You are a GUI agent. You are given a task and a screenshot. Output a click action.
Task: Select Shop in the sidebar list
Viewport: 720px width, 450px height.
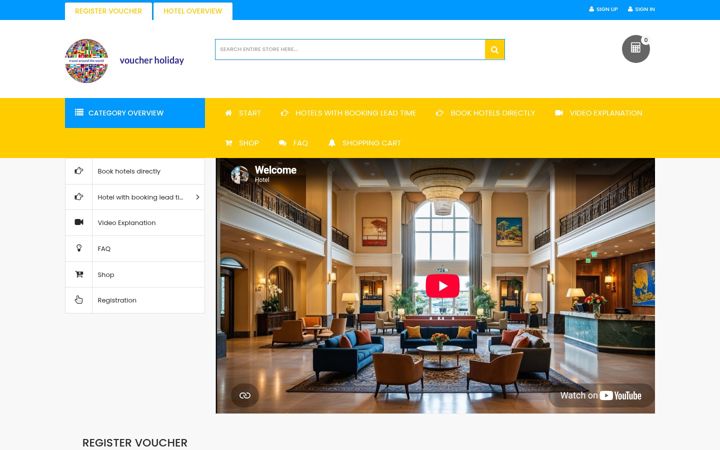pyautogui.click(x=106, y=275)
